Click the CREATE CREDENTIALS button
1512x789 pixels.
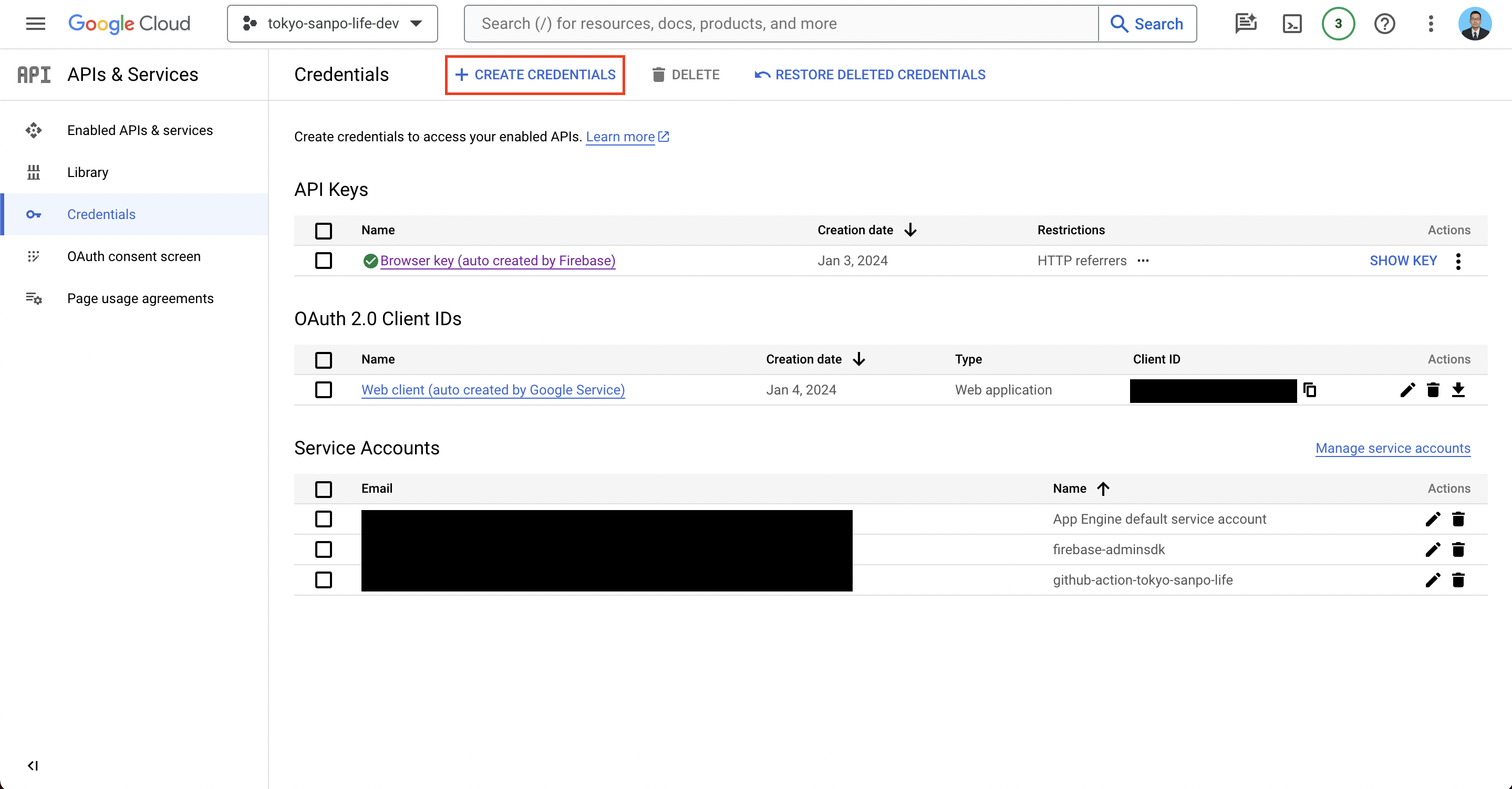pyautogui.click(x=535, y=75)
